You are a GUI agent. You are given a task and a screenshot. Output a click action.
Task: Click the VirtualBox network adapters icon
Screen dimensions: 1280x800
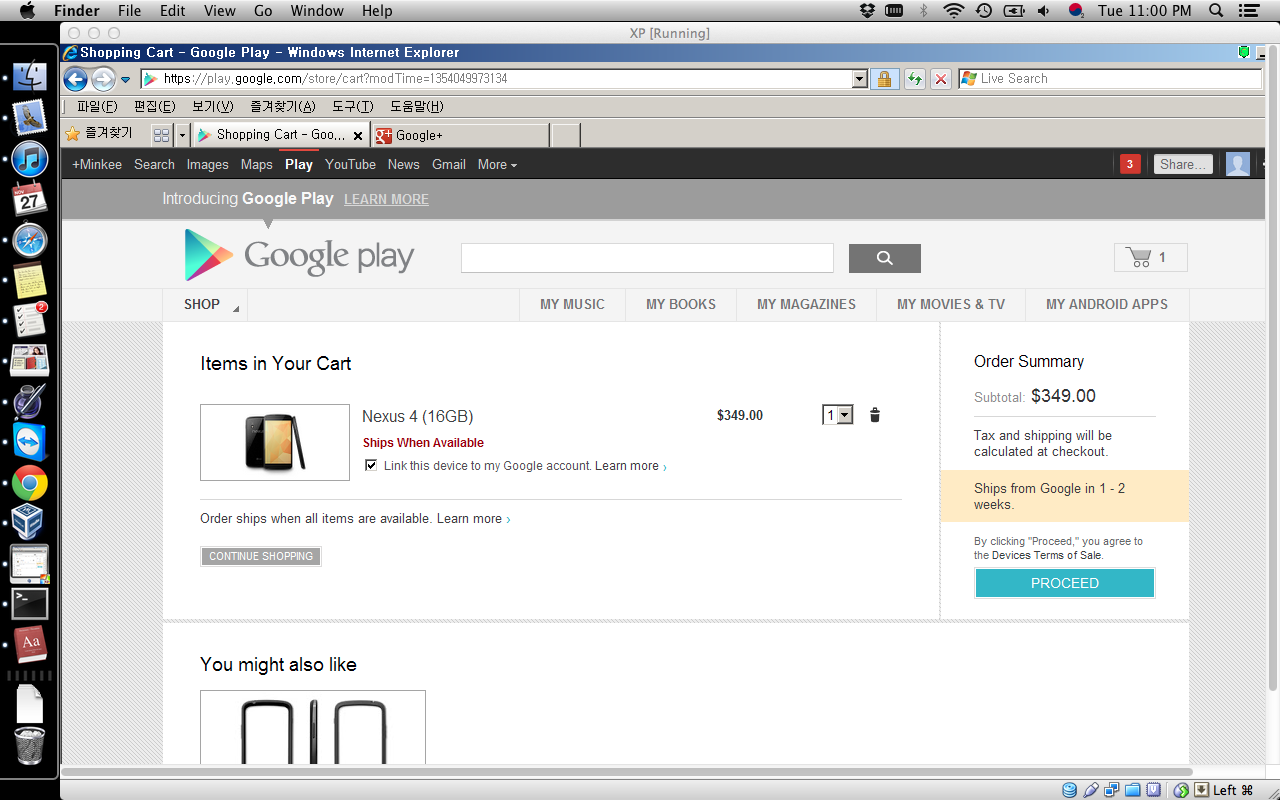click(1112, 790)
